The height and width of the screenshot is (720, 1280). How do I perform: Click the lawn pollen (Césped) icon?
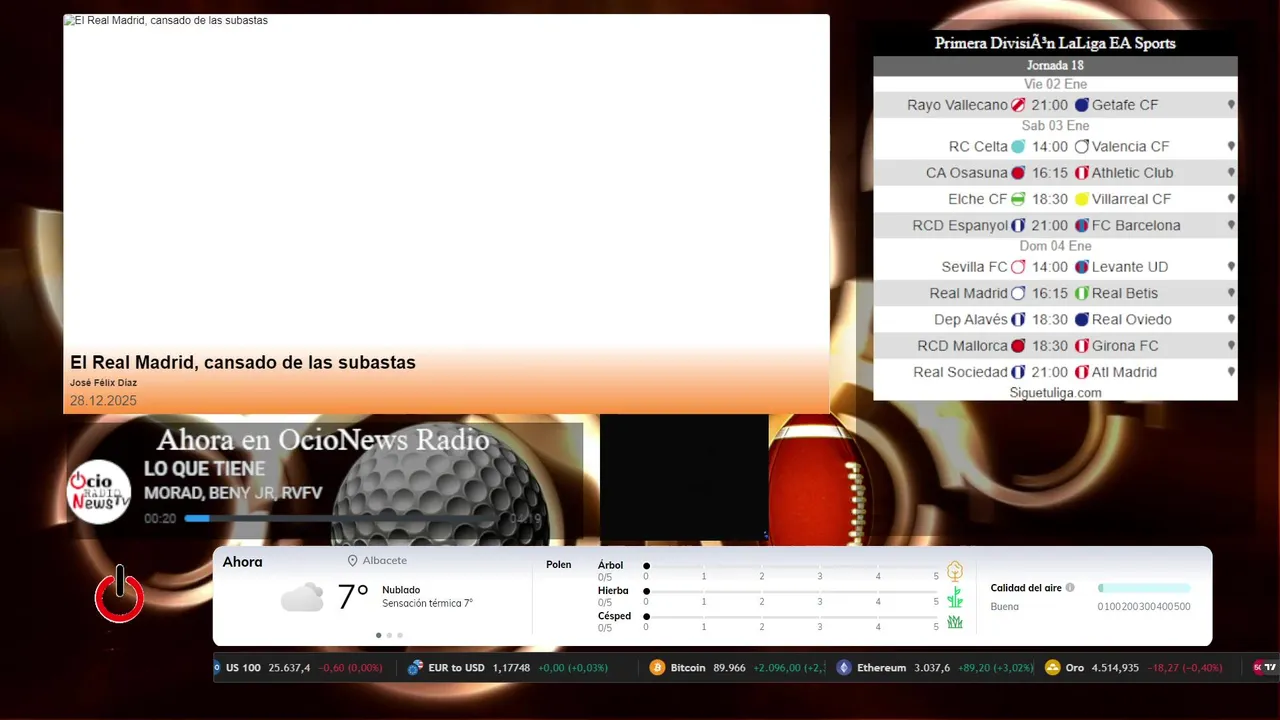coord(955,622)
